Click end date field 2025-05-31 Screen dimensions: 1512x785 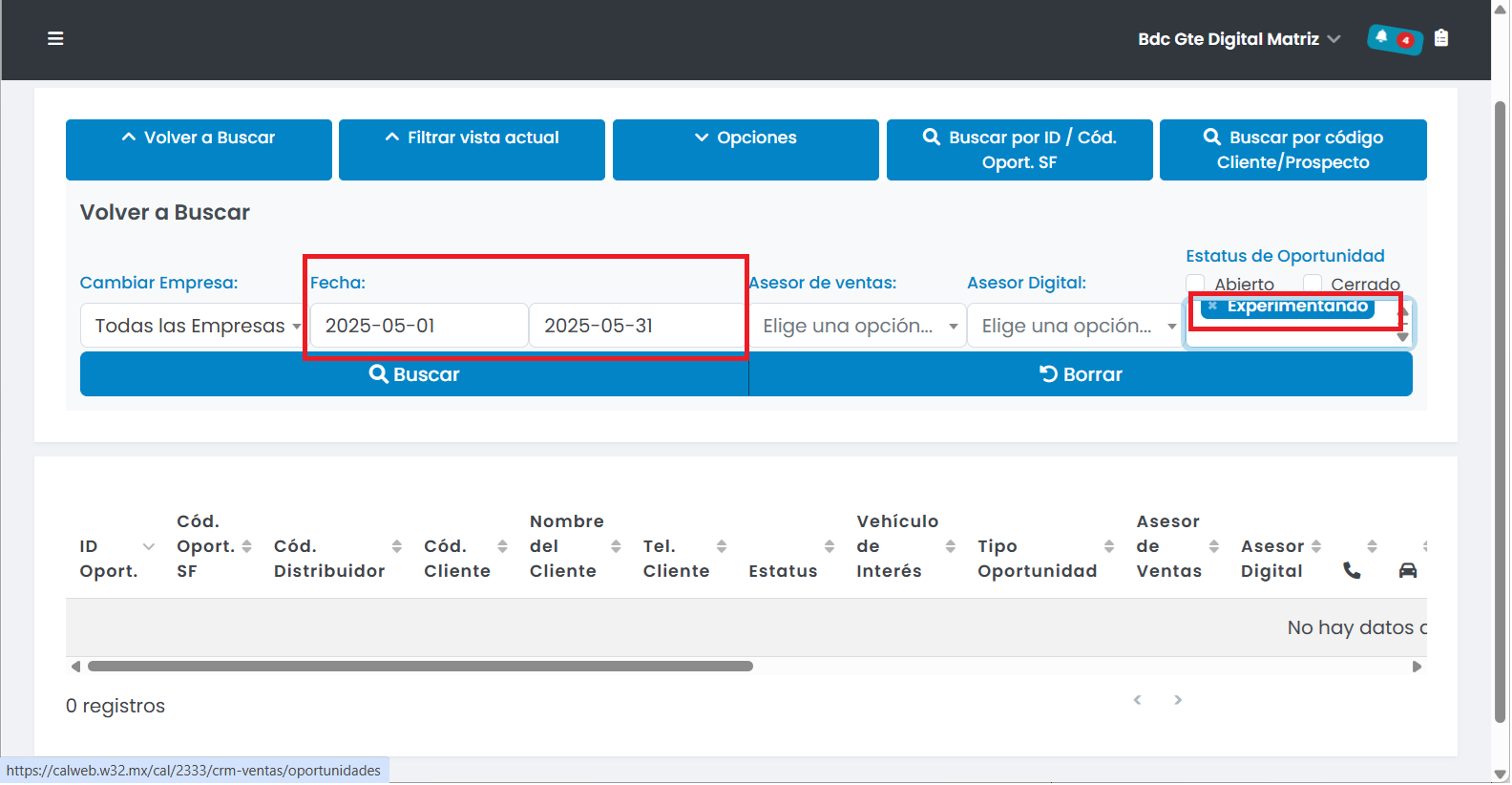point(637,326)
